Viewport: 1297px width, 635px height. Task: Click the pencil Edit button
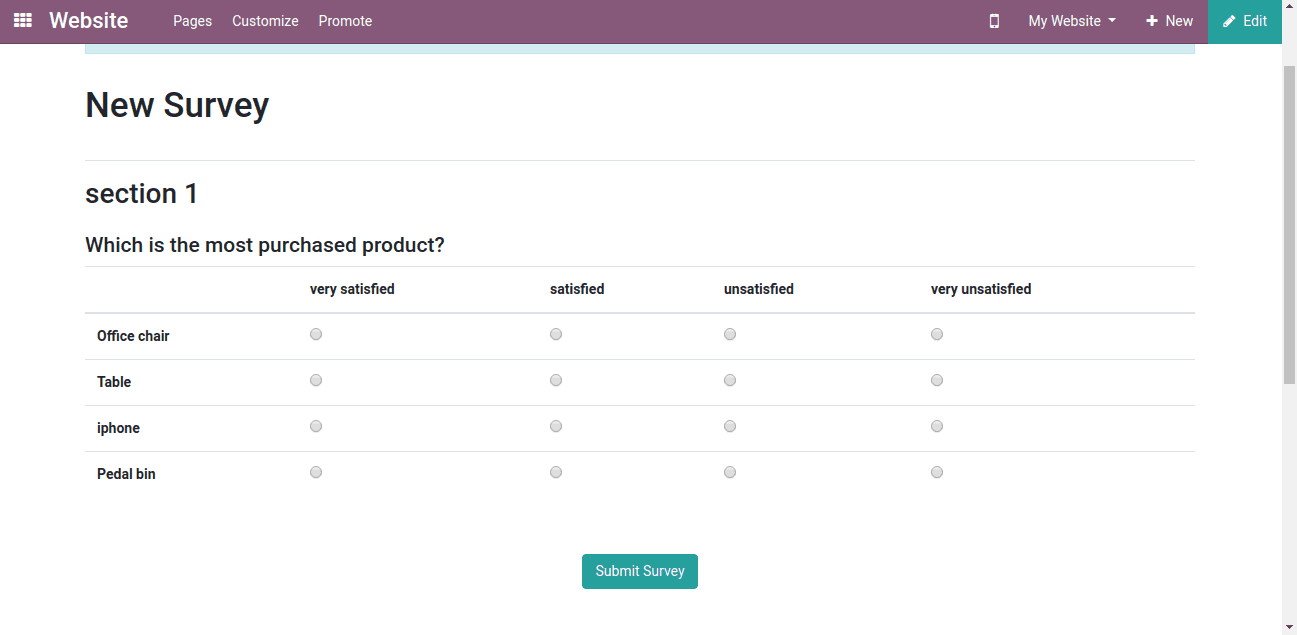(1245, 21)
